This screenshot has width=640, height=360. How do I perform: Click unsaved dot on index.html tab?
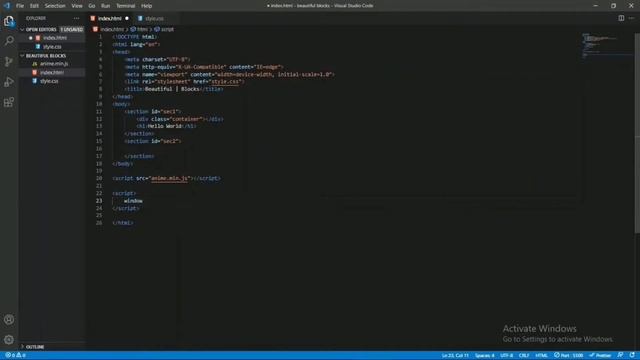(127, 18)
